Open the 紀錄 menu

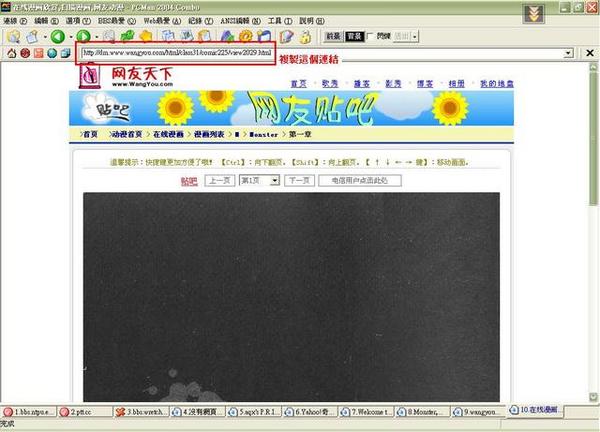[200, 21]
